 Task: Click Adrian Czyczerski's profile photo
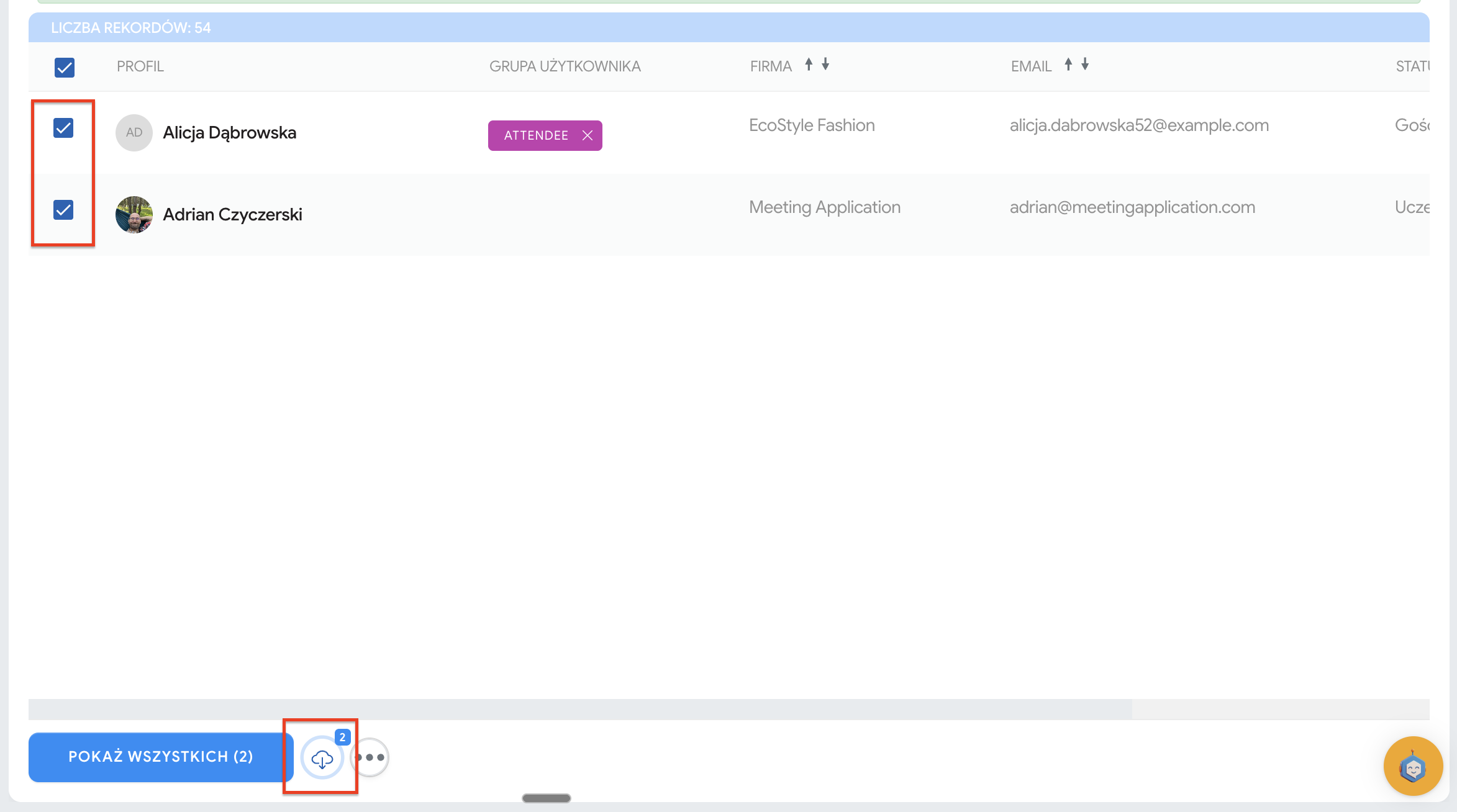point(134,215)
